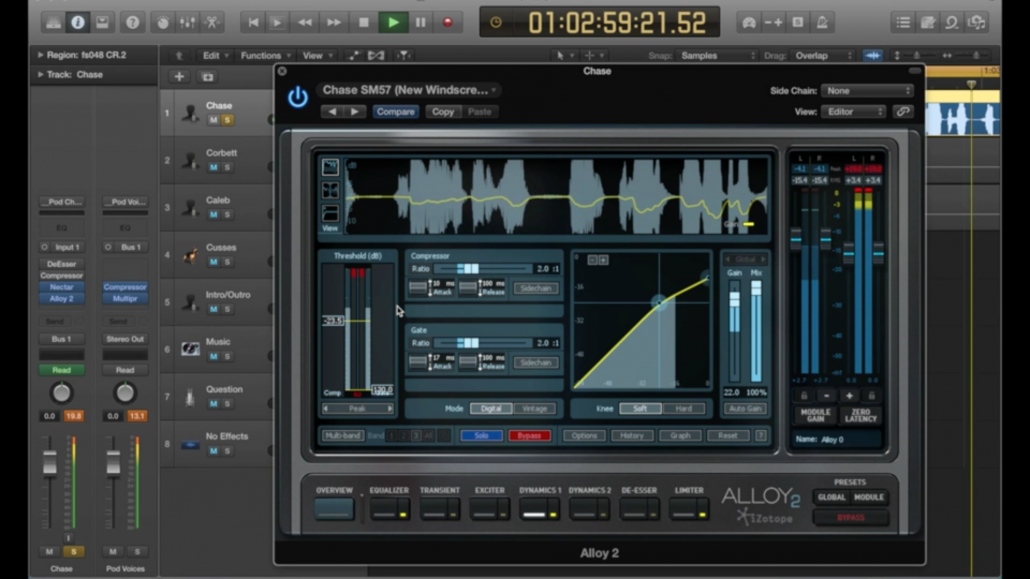
Task: Open the Functions menu
Action: coord(260,56)
